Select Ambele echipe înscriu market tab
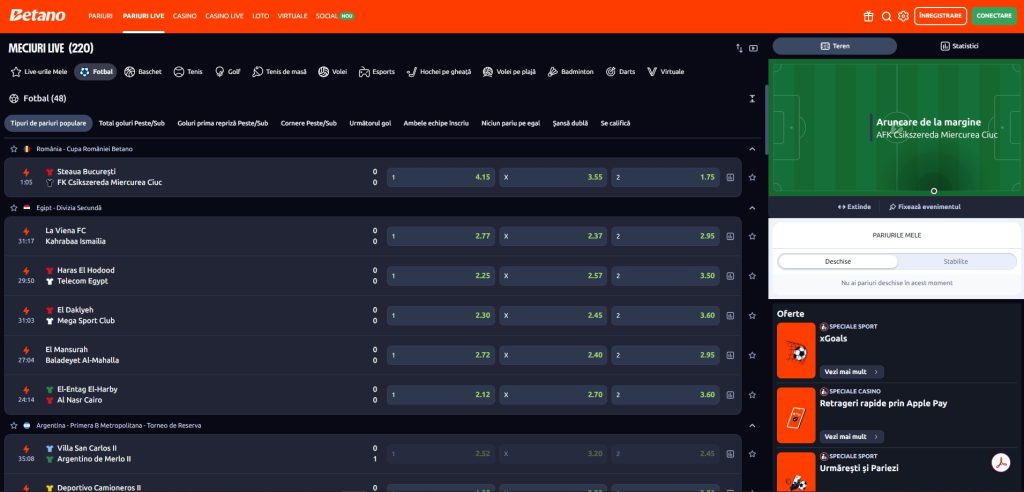 click(436, 123)
